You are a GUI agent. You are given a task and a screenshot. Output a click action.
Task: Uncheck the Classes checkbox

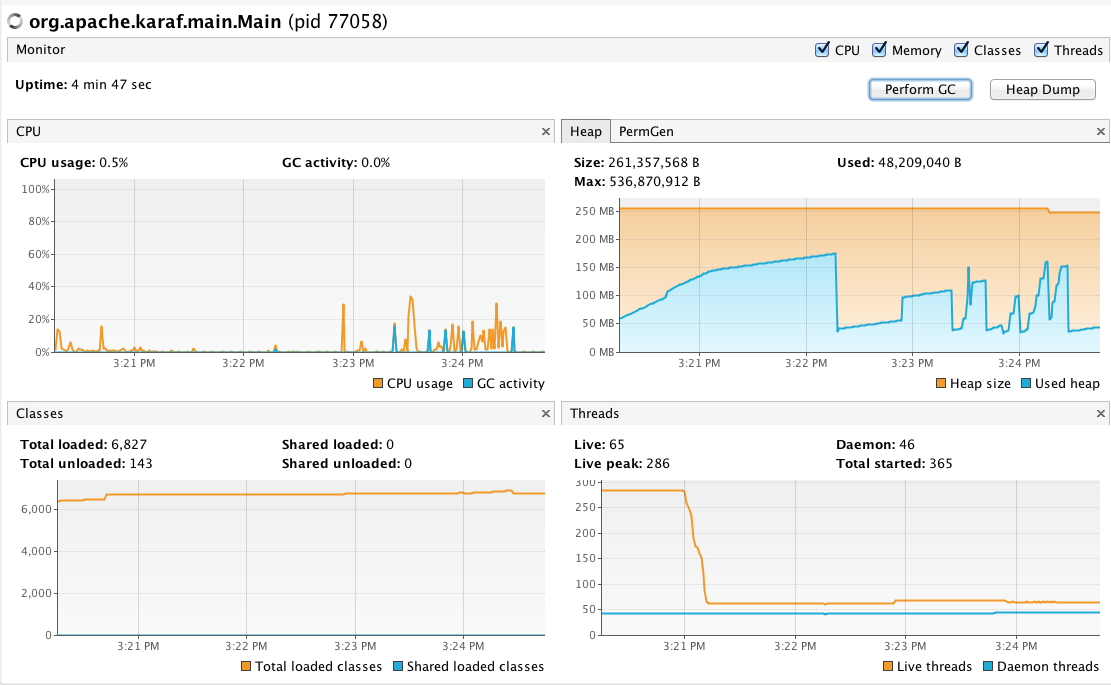coord(961,50)
